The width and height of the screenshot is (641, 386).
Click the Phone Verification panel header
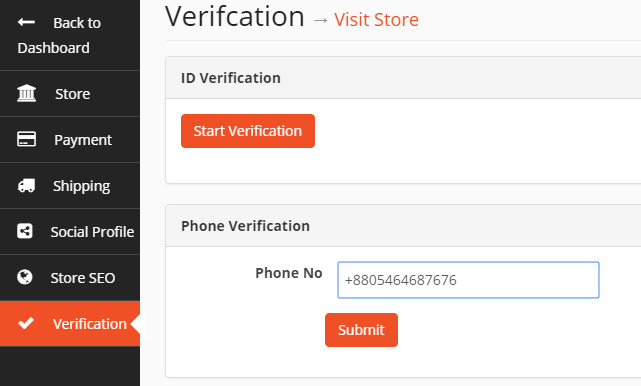pyautogui.click(x=403, y=226)
